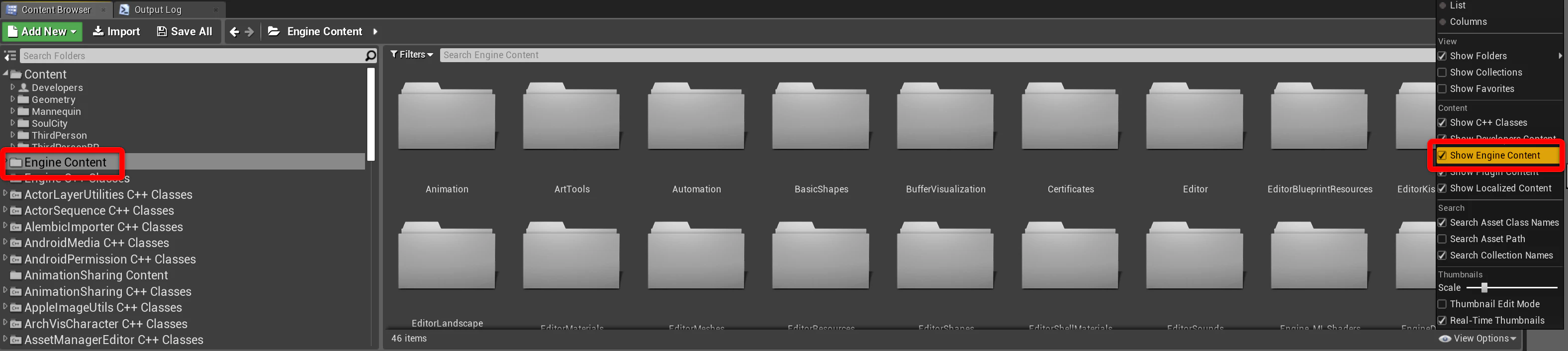Click the folder path icon before Engine Content
The width and height of the screenshot is (1568, 351).
(x=274, y=31)
